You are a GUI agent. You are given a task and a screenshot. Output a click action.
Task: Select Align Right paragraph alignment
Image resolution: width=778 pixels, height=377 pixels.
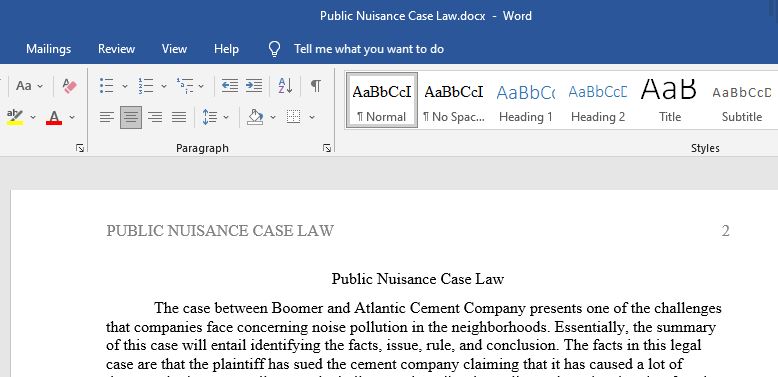pyautogui.click(x=155, y=117)
